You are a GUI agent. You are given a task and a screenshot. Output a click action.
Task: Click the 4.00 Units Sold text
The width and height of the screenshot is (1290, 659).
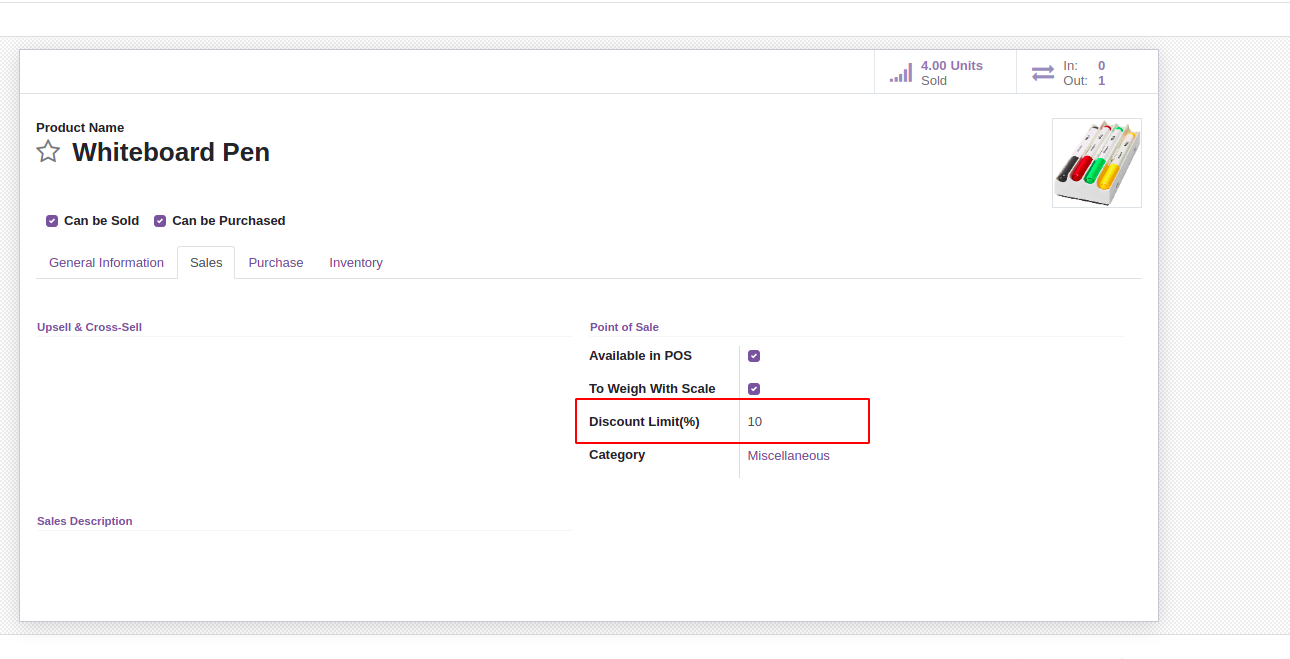point(951,73)
